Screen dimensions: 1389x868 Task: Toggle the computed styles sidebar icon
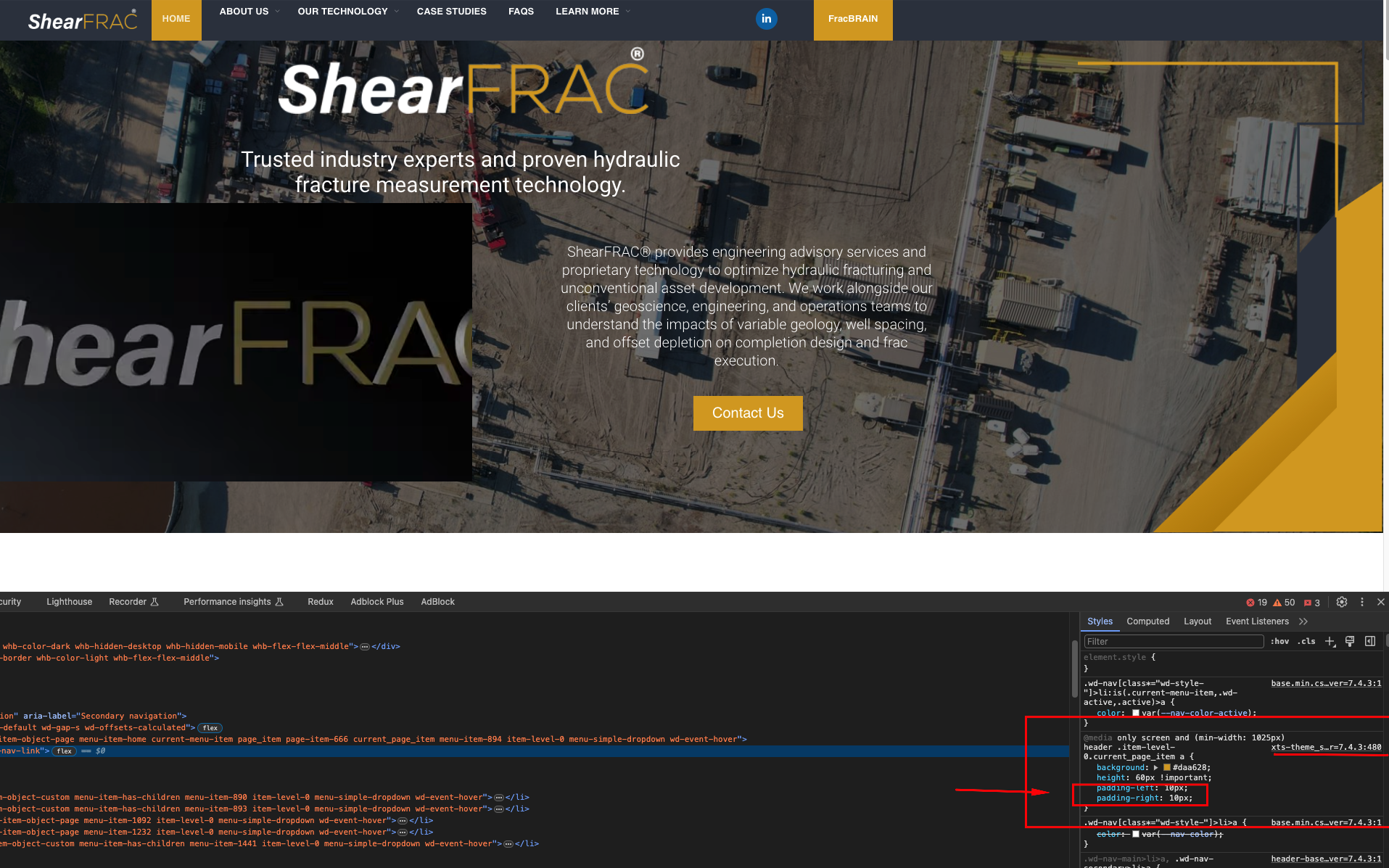coord(1370,641)
